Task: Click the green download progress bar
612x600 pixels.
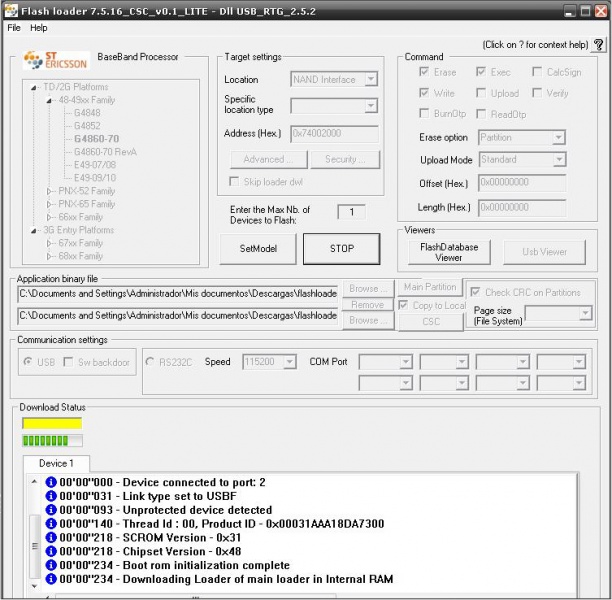Action: click(x=52, y=441)
